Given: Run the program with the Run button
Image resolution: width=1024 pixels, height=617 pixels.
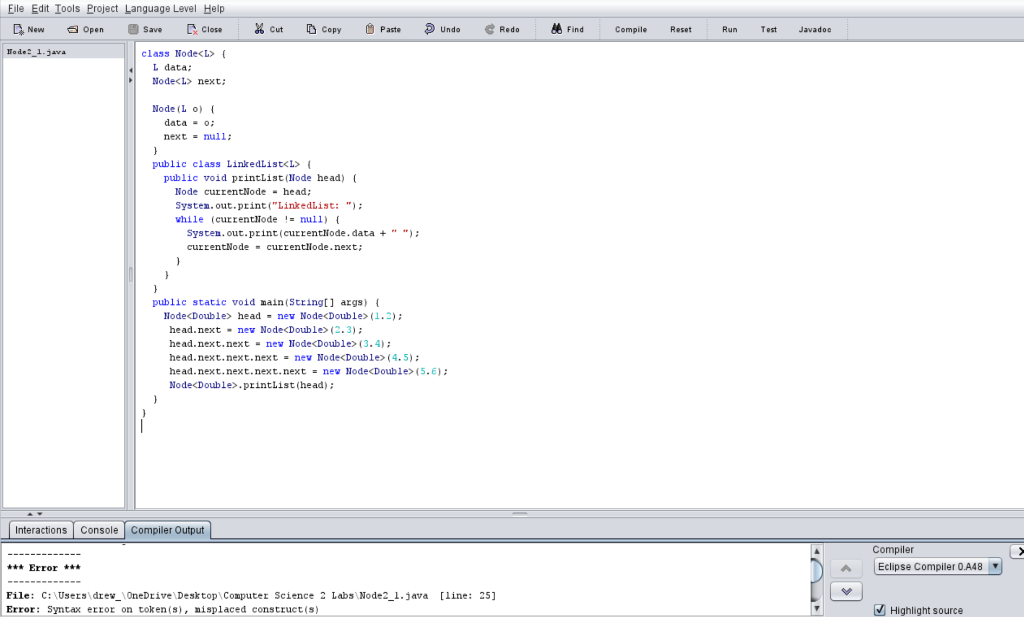Looking at the screenshot, I should (729, 29).
